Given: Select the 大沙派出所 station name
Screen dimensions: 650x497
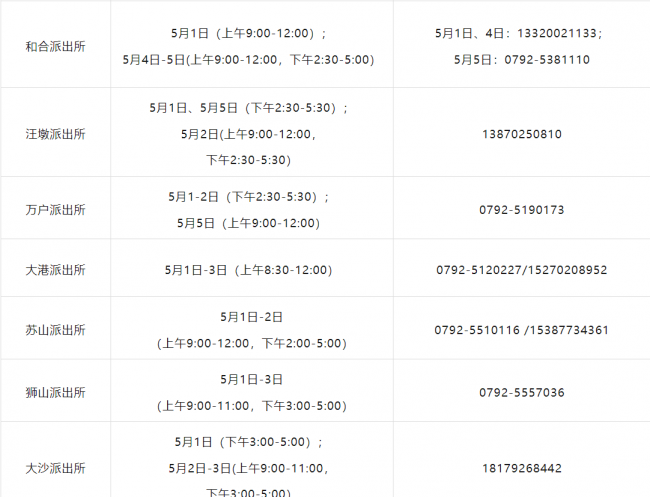Looking at the screenshot, I should pos(56,468).
